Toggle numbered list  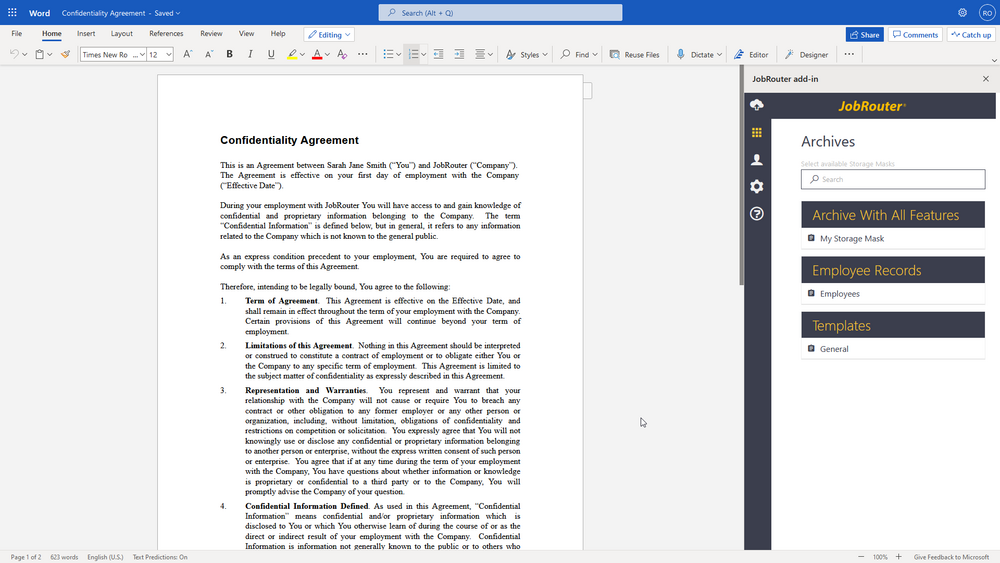[413, 54]
